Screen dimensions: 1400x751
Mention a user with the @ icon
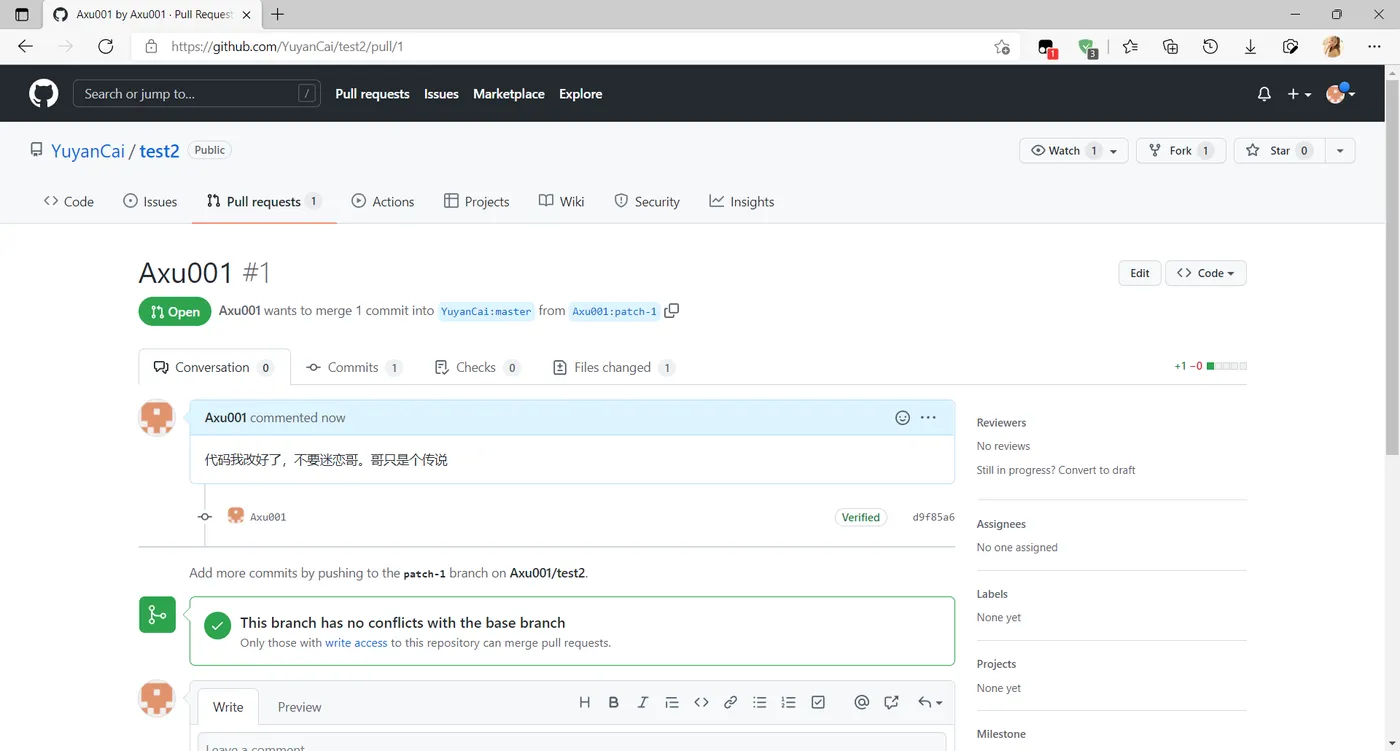tap(862, 703)
